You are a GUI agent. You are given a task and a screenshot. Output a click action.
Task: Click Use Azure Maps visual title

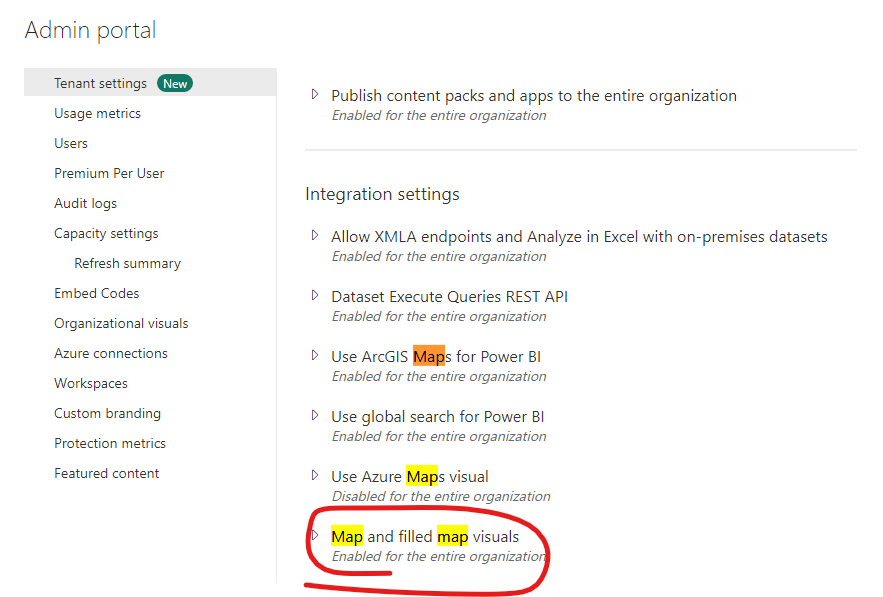pos(409,476)
